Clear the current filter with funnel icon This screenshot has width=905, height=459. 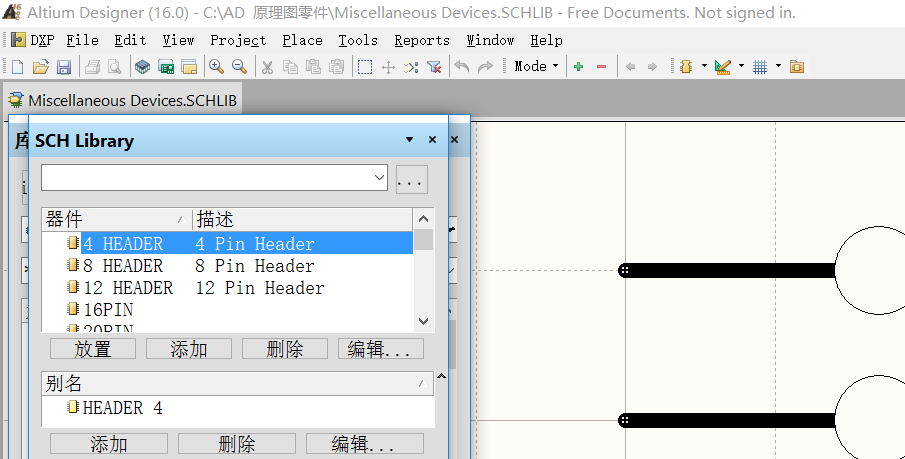click(x=434, y=67)
